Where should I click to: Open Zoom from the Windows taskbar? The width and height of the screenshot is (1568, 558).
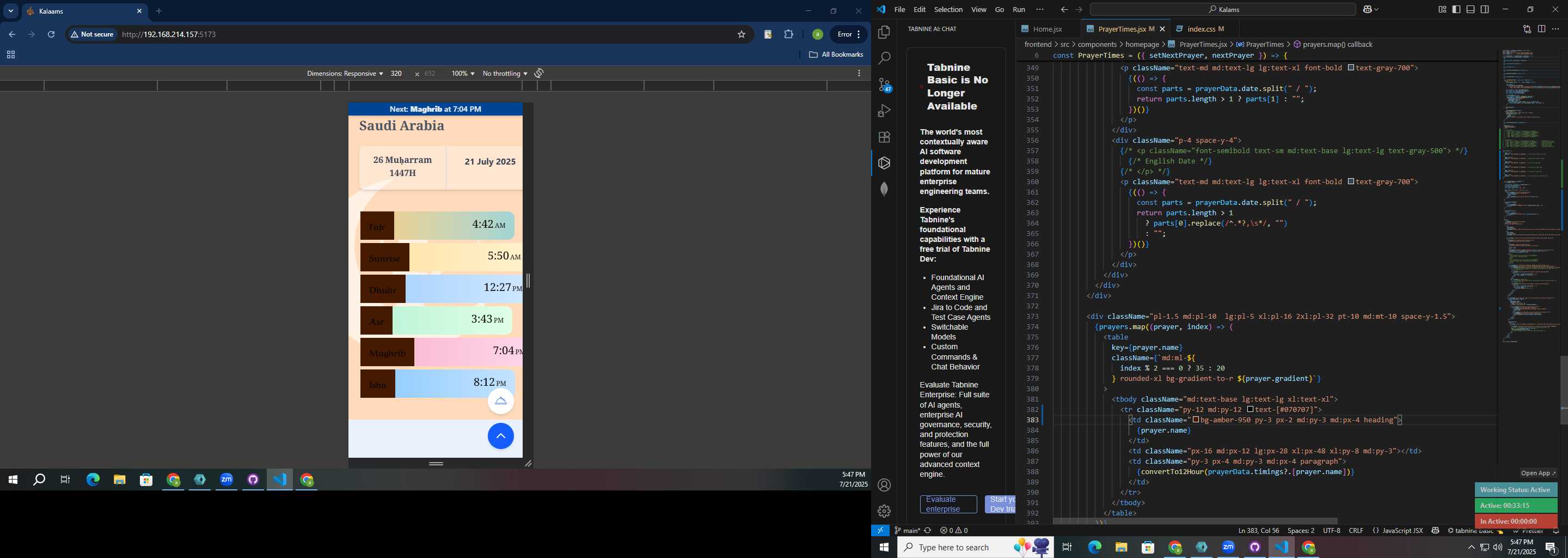click(x=1228, y=548)
